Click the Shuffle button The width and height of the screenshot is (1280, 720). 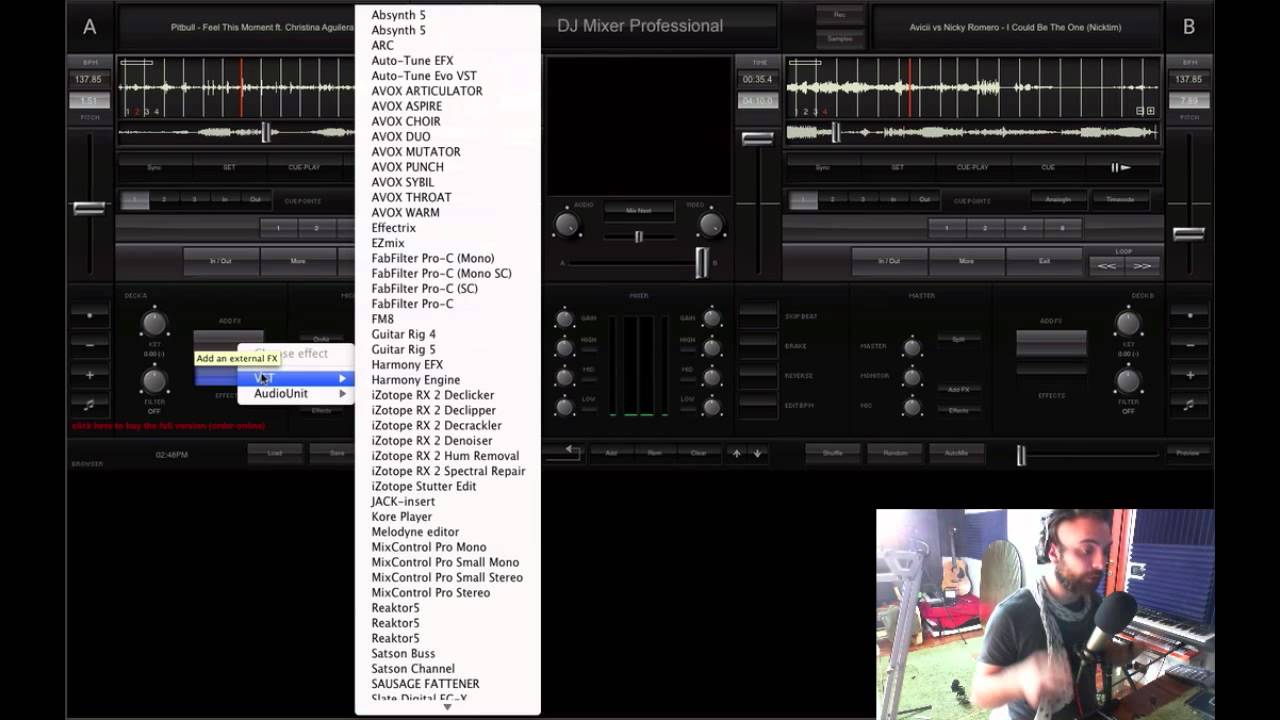tap(834, 453)
